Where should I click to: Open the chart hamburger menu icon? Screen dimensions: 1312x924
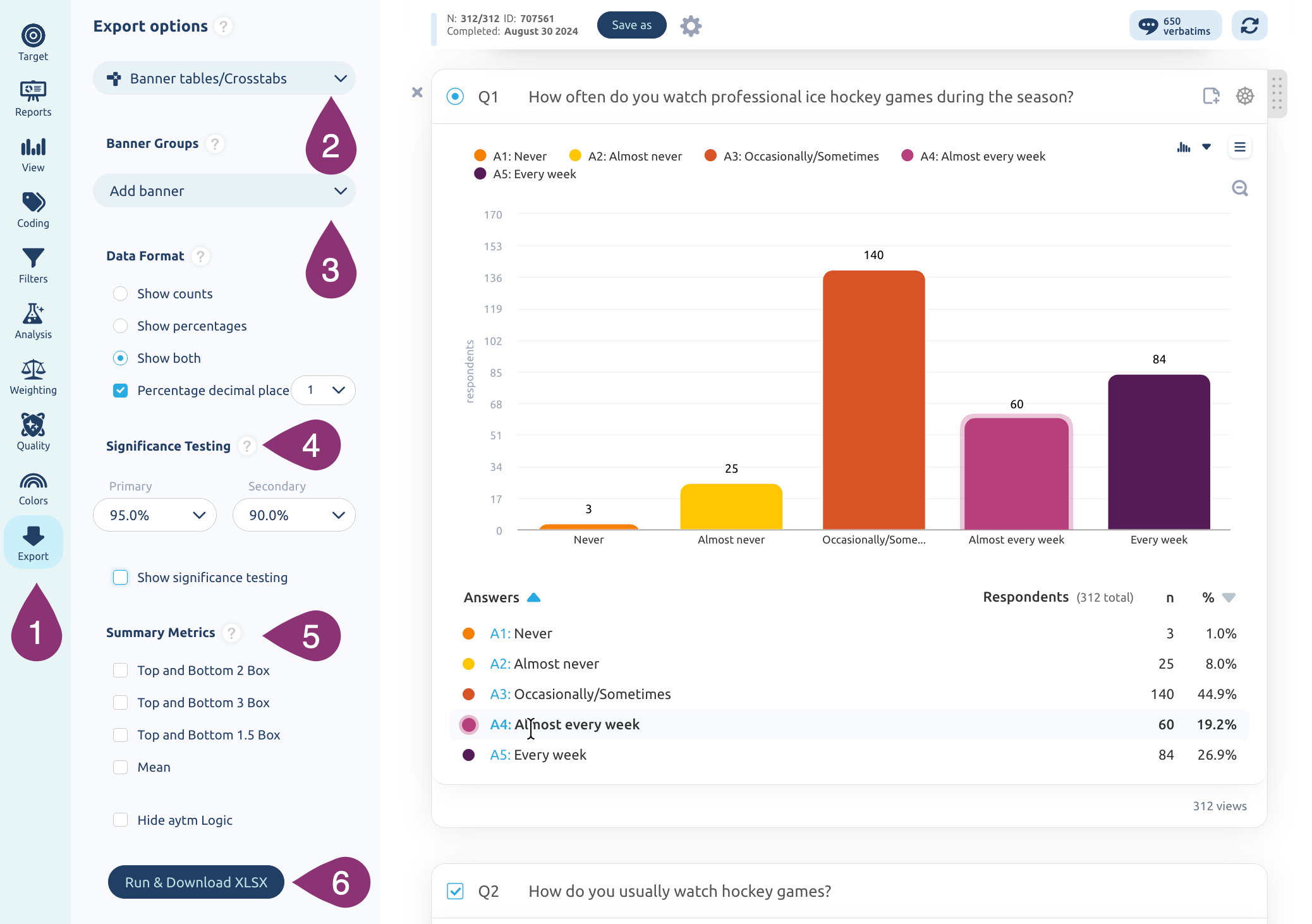[x=1239, y=147]
